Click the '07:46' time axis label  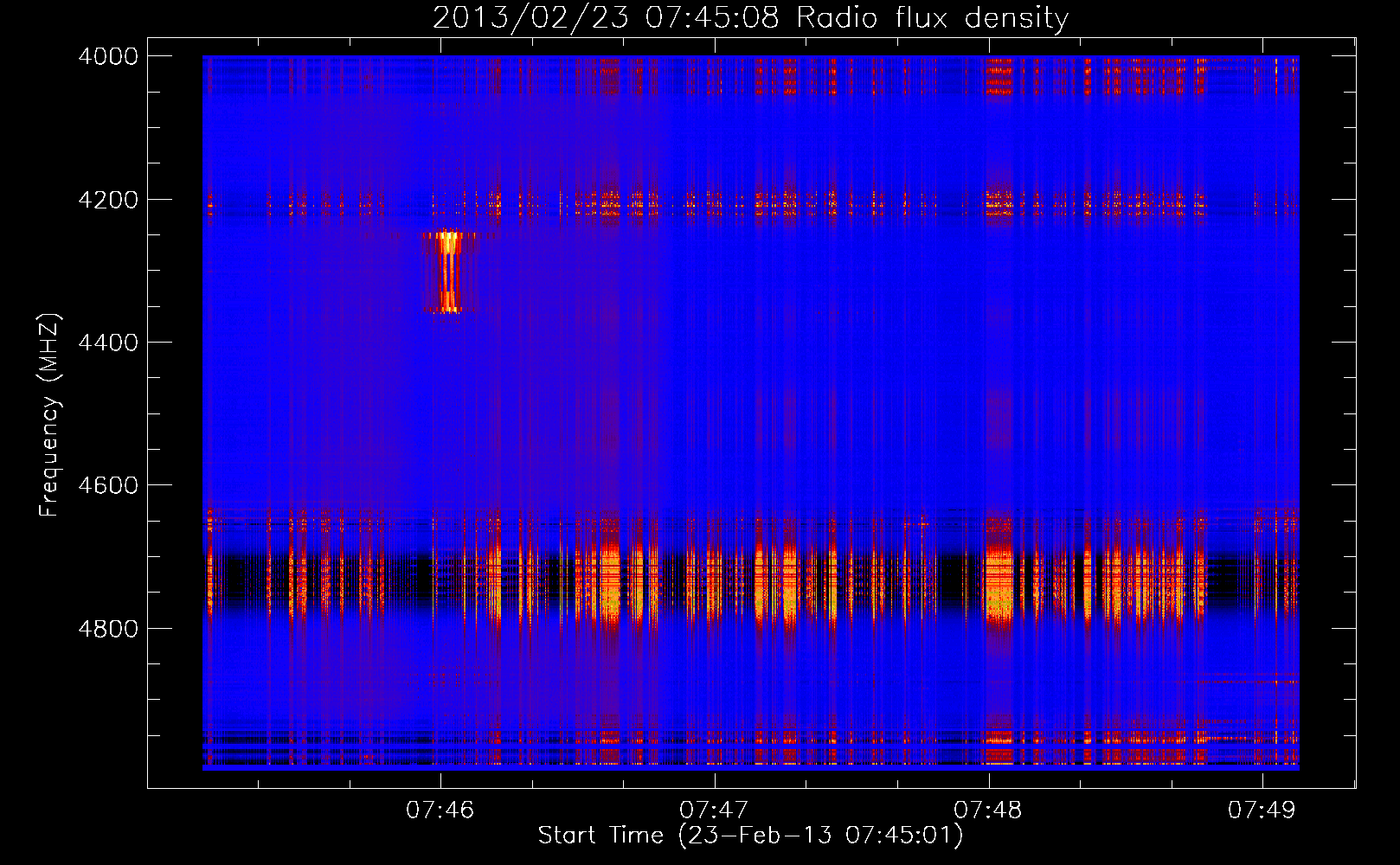pos(440,811)
